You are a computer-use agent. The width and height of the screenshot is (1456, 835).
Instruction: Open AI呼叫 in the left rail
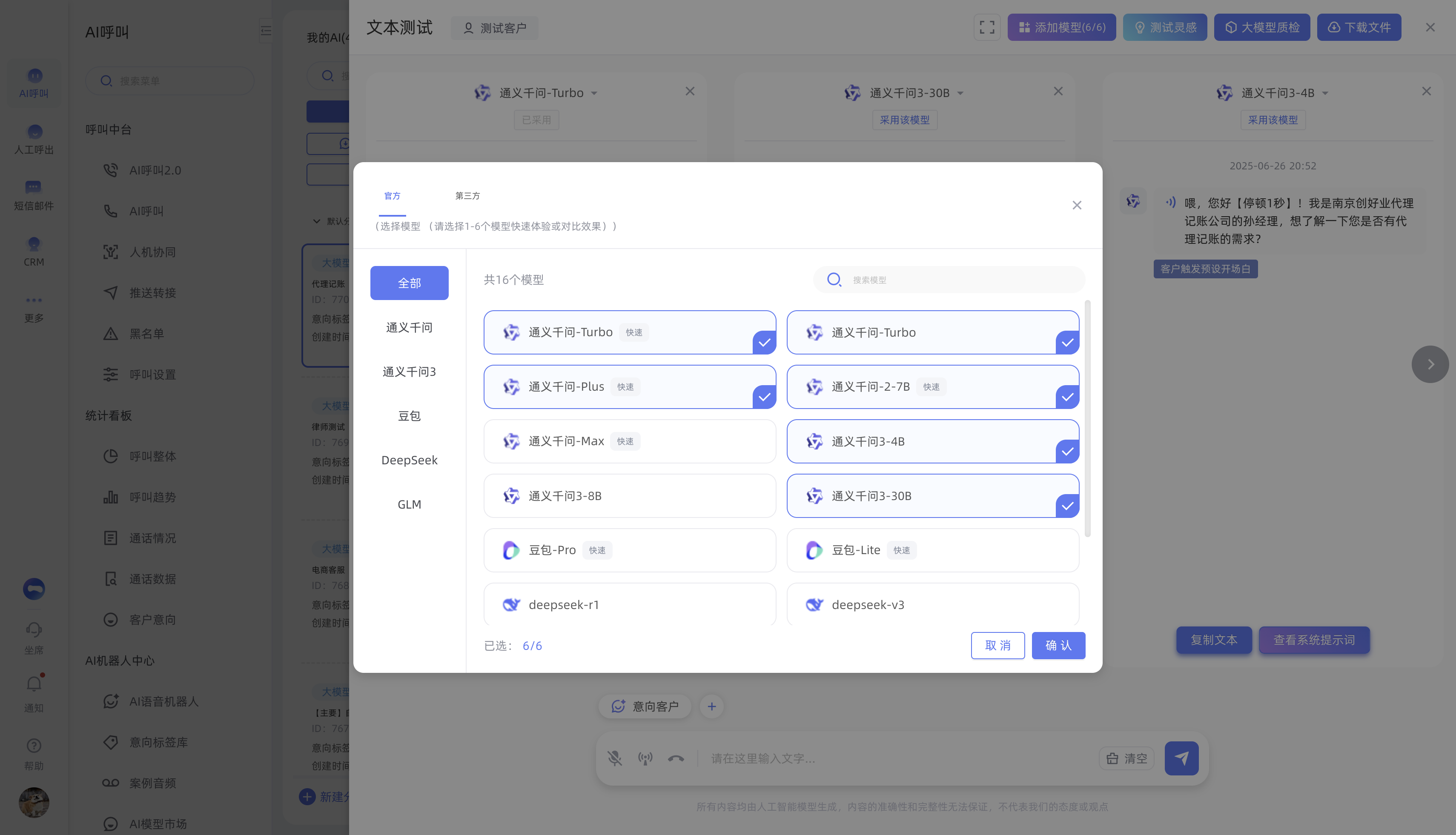click(x=34, y=83)
